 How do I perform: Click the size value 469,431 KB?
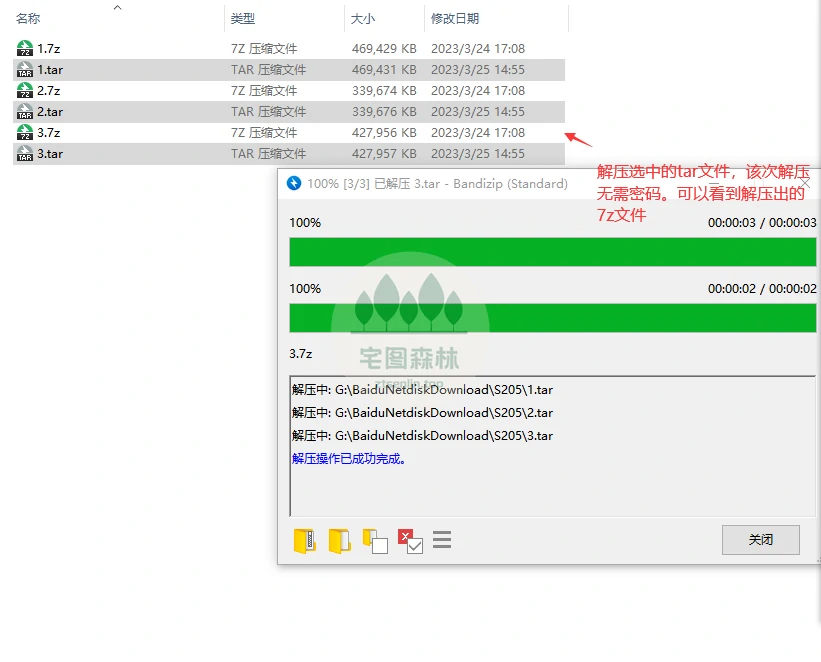point(384,70)
